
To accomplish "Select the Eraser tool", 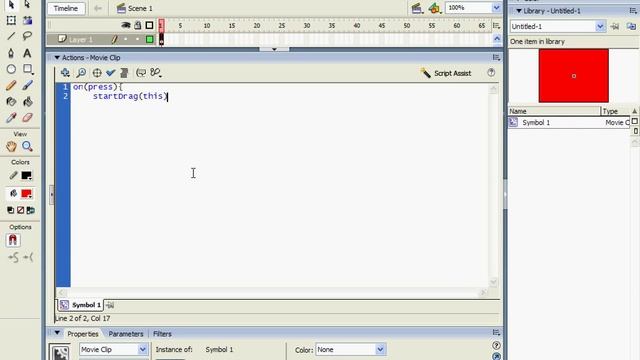I will point(27,118).
